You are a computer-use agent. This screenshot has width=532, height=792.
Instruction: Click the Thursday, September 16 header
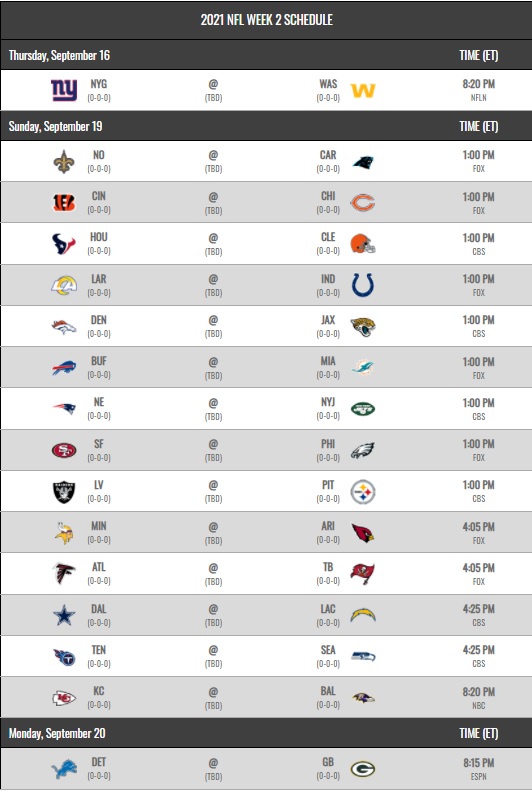pos(59,55)
